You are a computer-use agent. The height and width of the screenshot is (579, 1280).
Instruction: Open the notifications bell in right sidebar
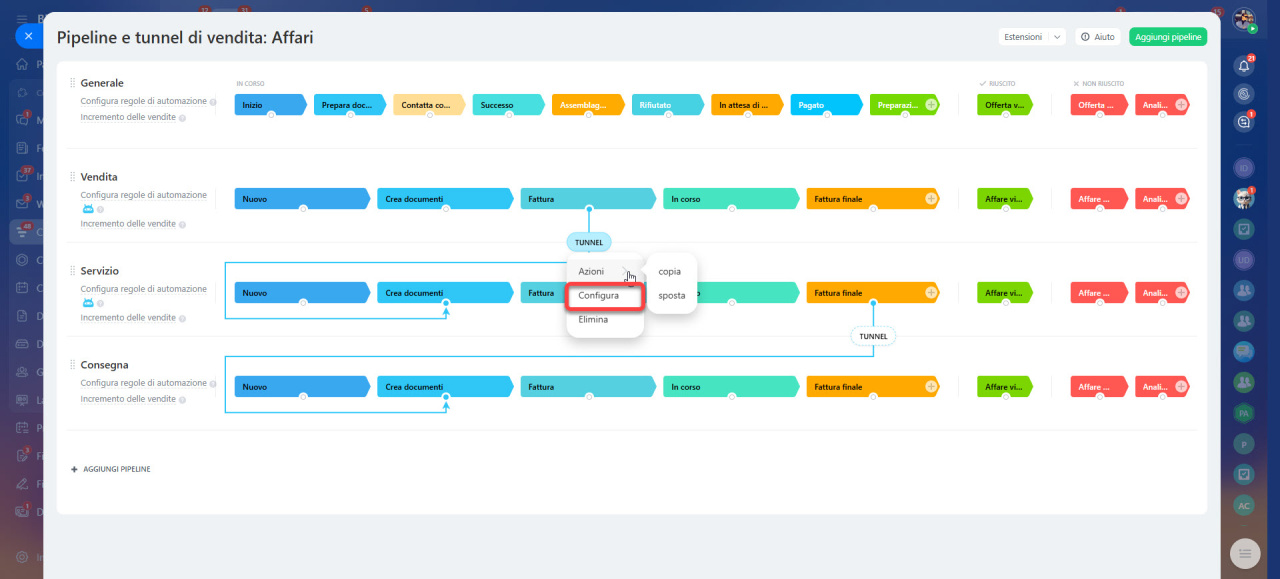pos(1244,66)
